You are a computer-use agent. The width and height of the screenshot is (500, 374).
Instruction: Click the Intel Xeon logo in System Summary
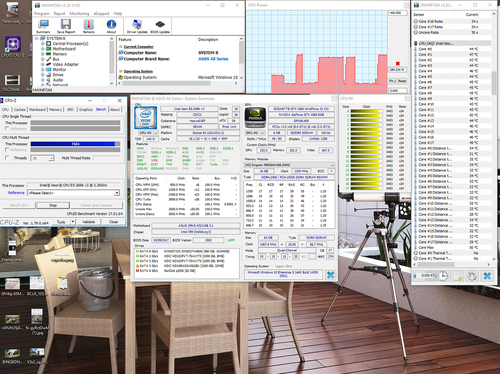point(146,117)
